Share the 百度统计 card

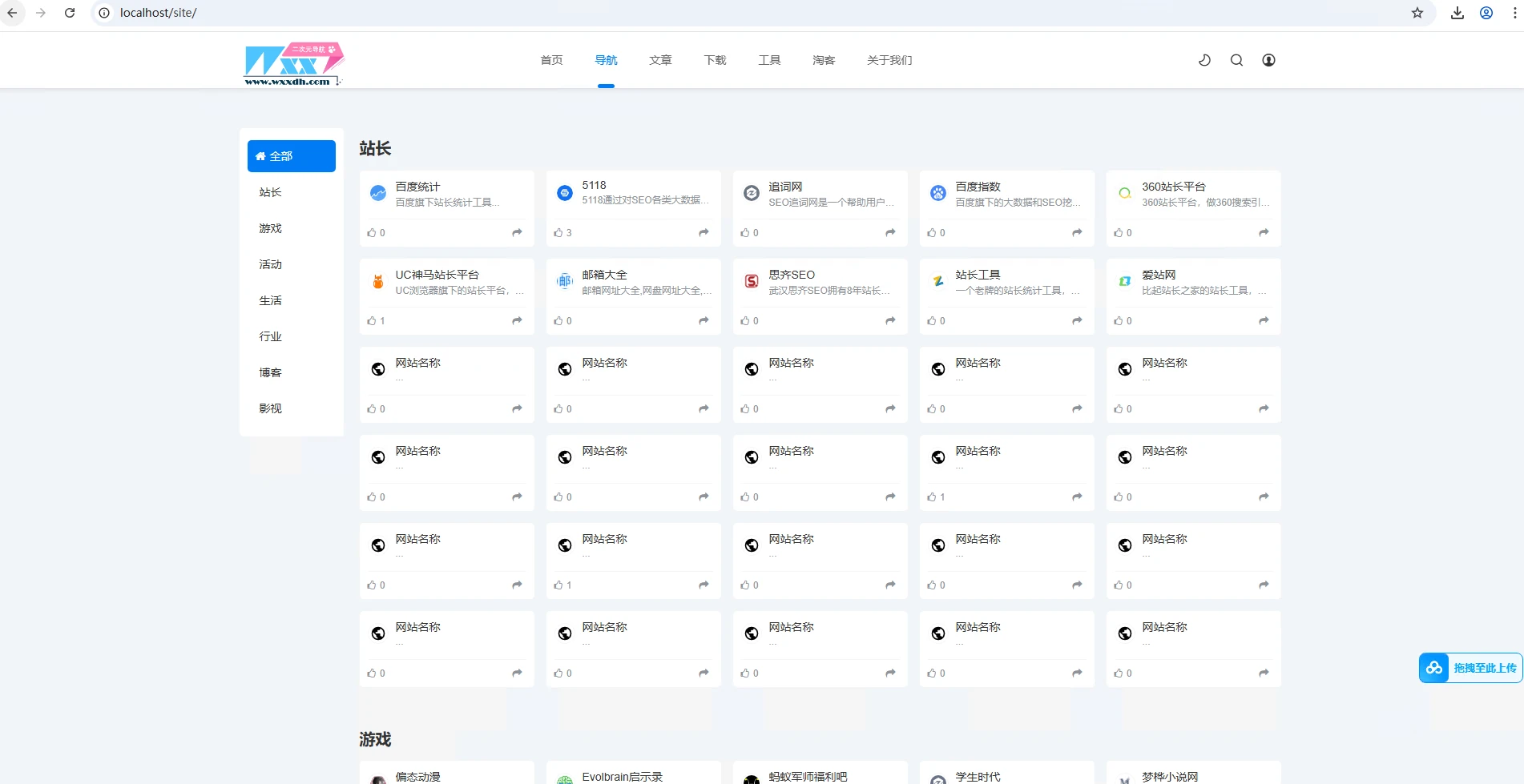(517, 233)
